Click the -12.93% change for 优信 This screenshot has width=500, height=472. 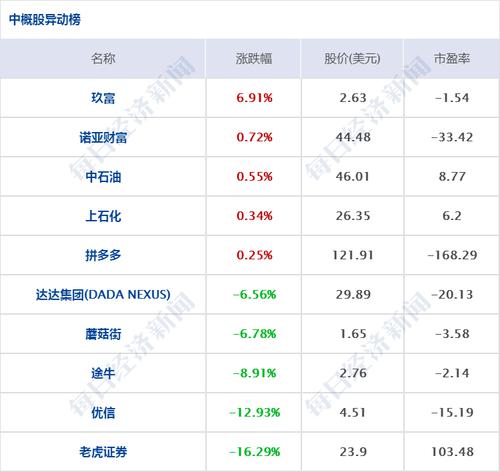[254, 413]
